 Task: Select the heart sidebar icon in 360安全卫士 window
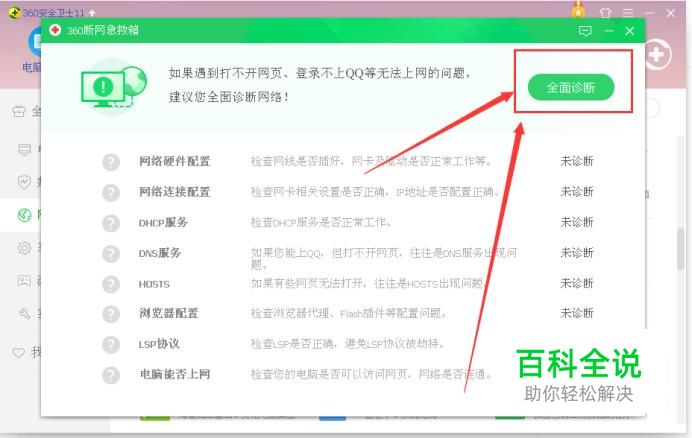(19, 352)
